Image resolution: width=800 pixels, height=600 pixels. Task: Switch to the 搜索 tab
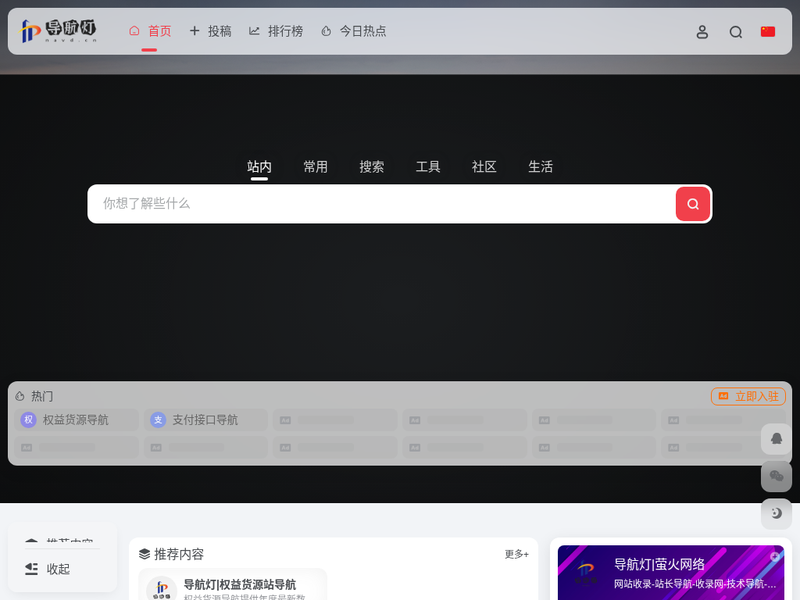pos(371,167)
